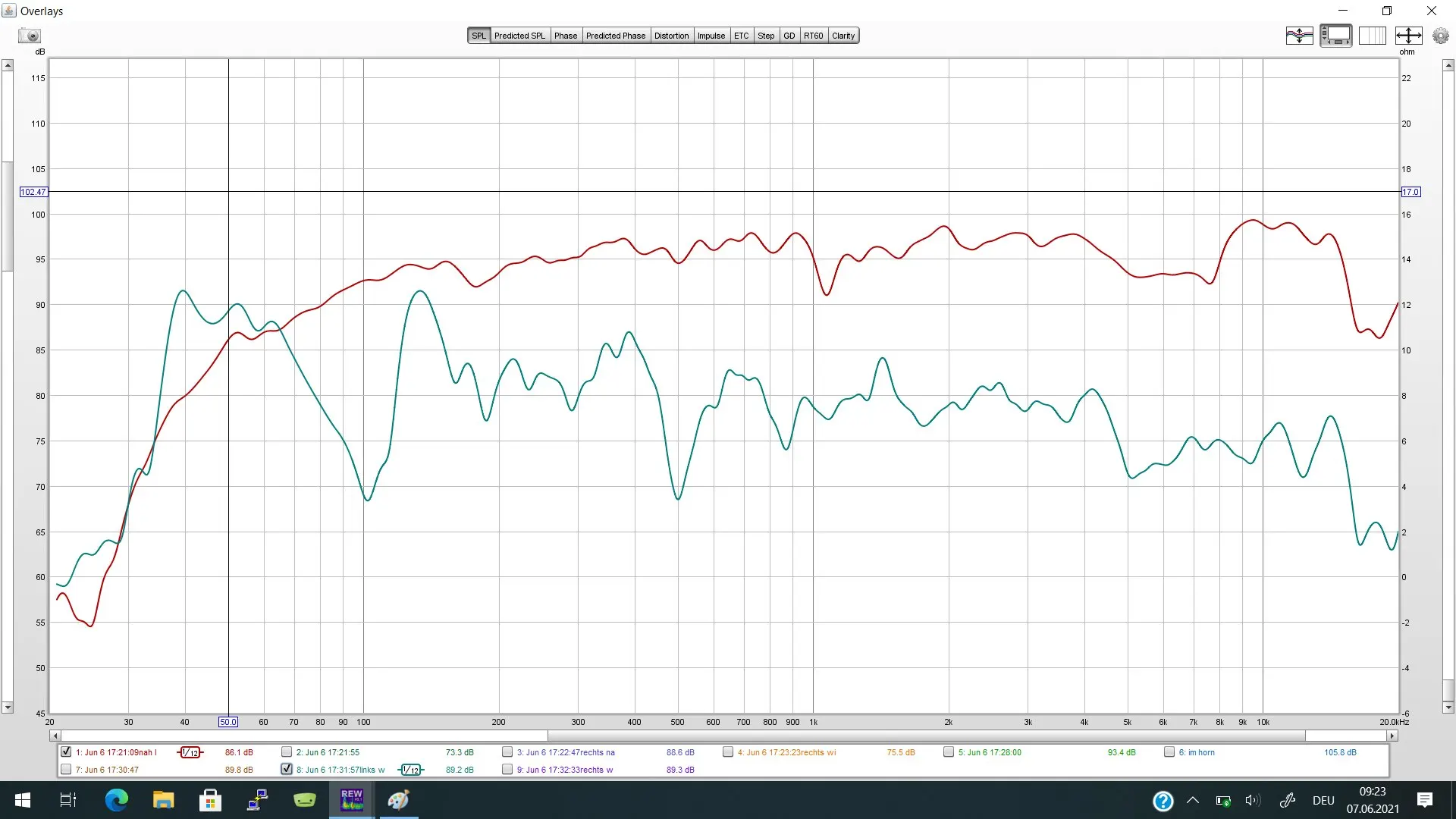Click the 1/12 smoothing icon for measurement 1
Viewport: 1456px width, 819px height.
point(190,752)
